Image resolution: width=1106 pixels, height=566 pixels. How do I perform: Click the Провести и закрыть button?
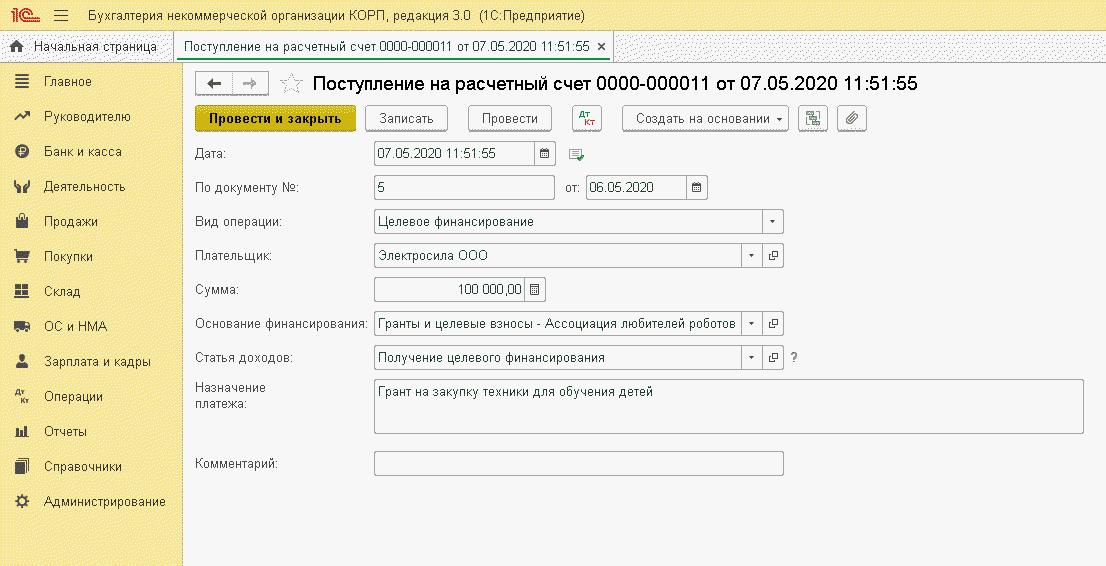click(x=275, y=119)
